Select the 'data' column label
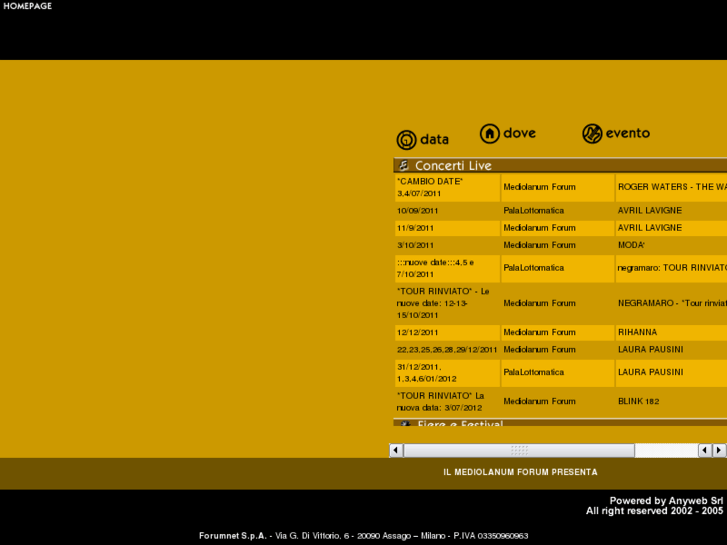727x545 pixels. [x=434, y=139]
